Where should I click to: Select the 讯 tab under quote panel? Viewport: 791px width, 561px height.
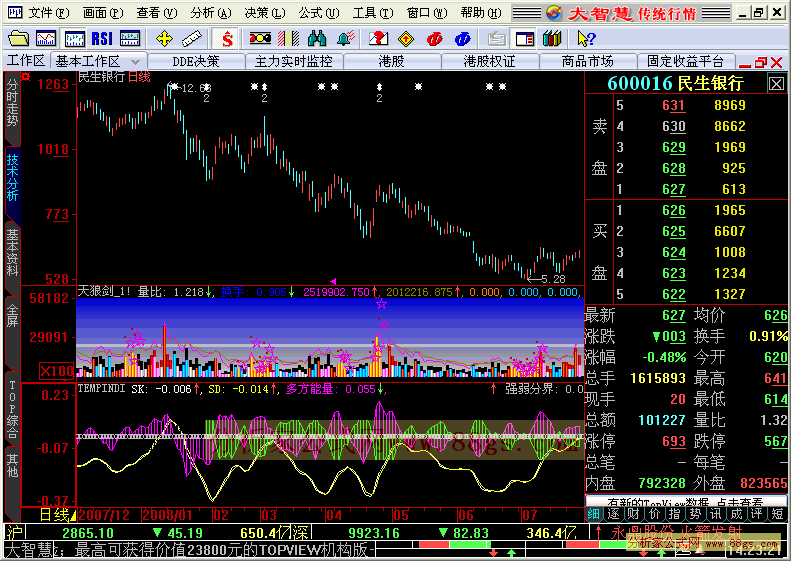[x=715, y=514]
